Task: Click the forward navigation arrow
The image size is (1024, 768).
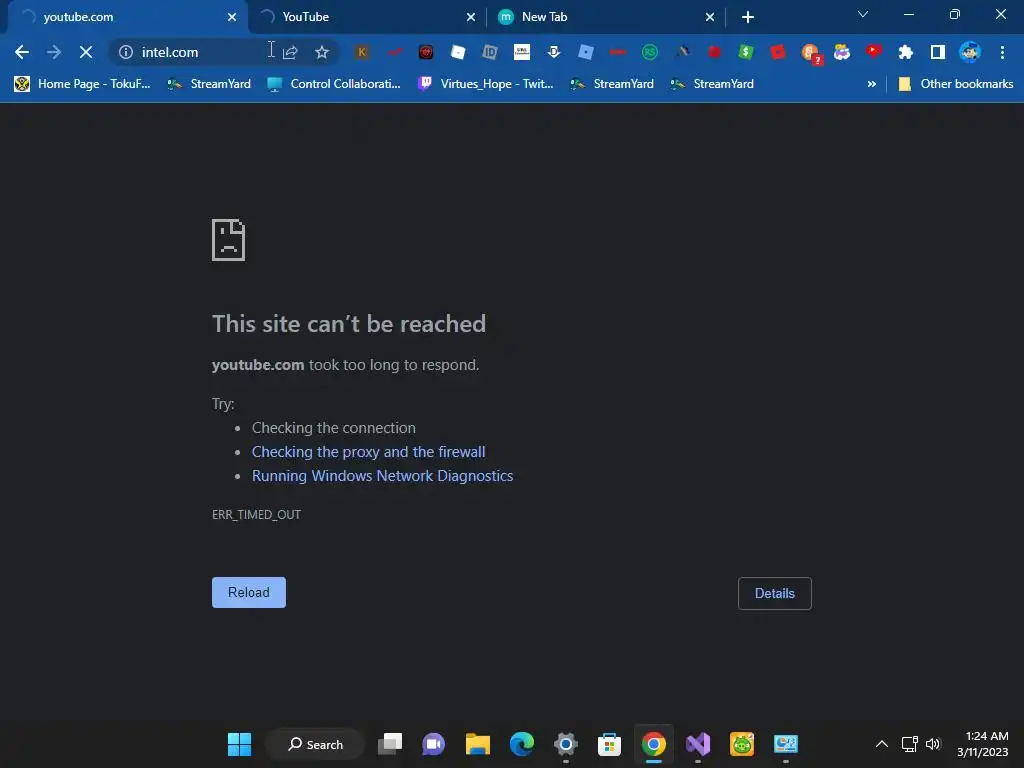Action: pyautogui.click(x=54, y=52)
